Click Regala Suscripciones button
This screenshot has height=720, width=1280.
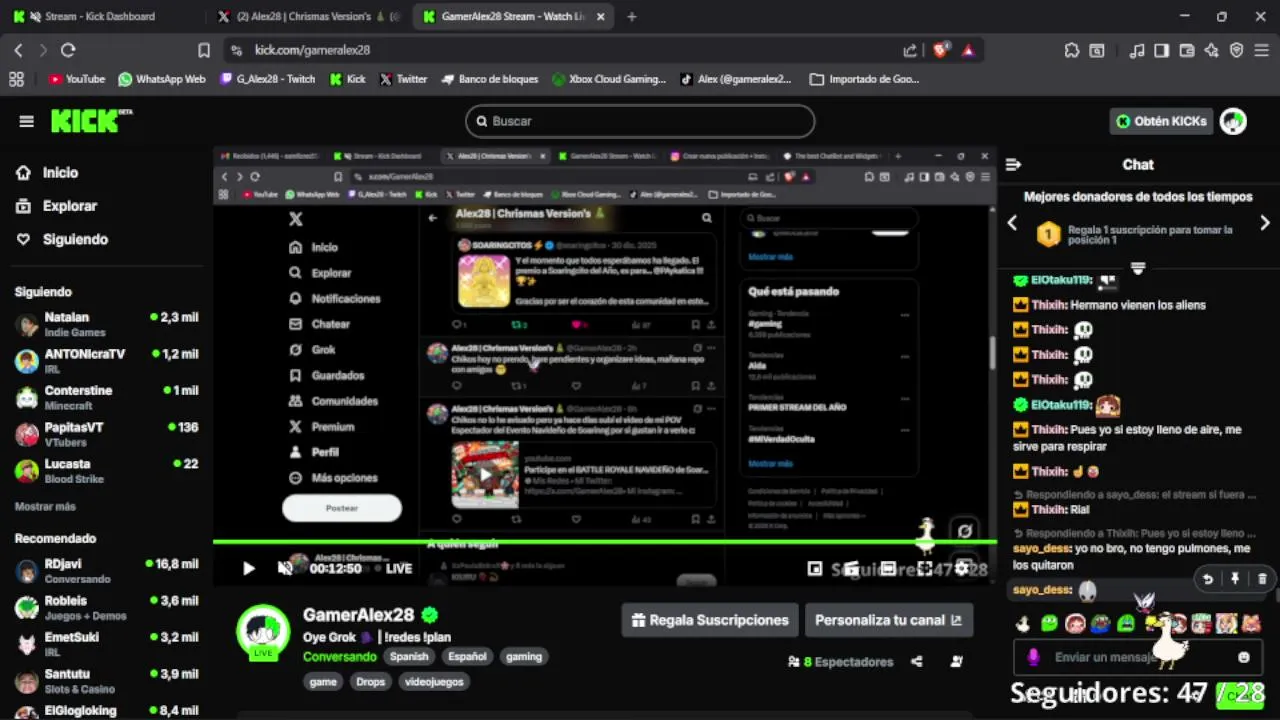coord(710,620)
